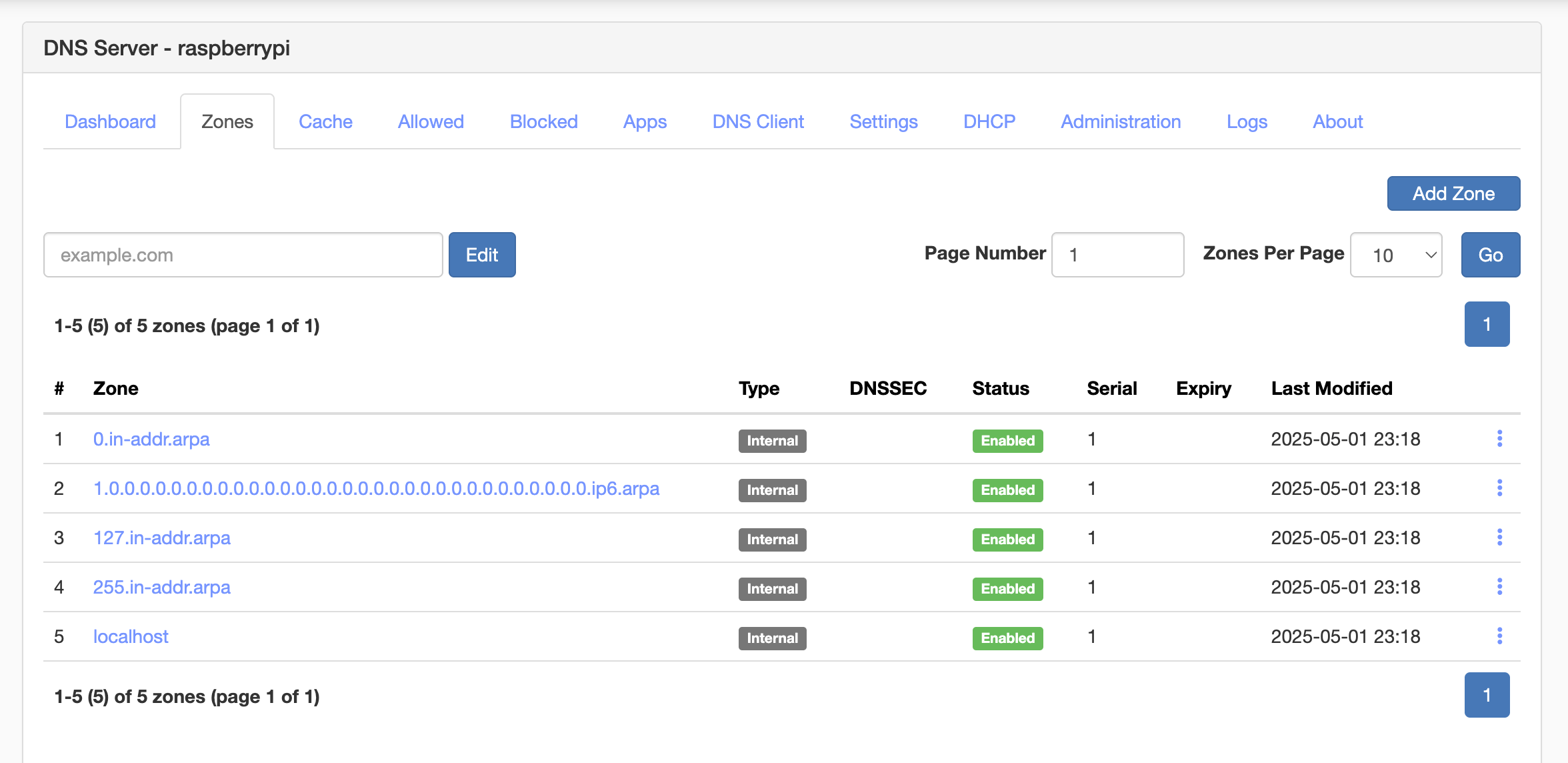Focus the Page Number input field
1568x763 pixels.
pyautogui.click(x=1117, y=255)
